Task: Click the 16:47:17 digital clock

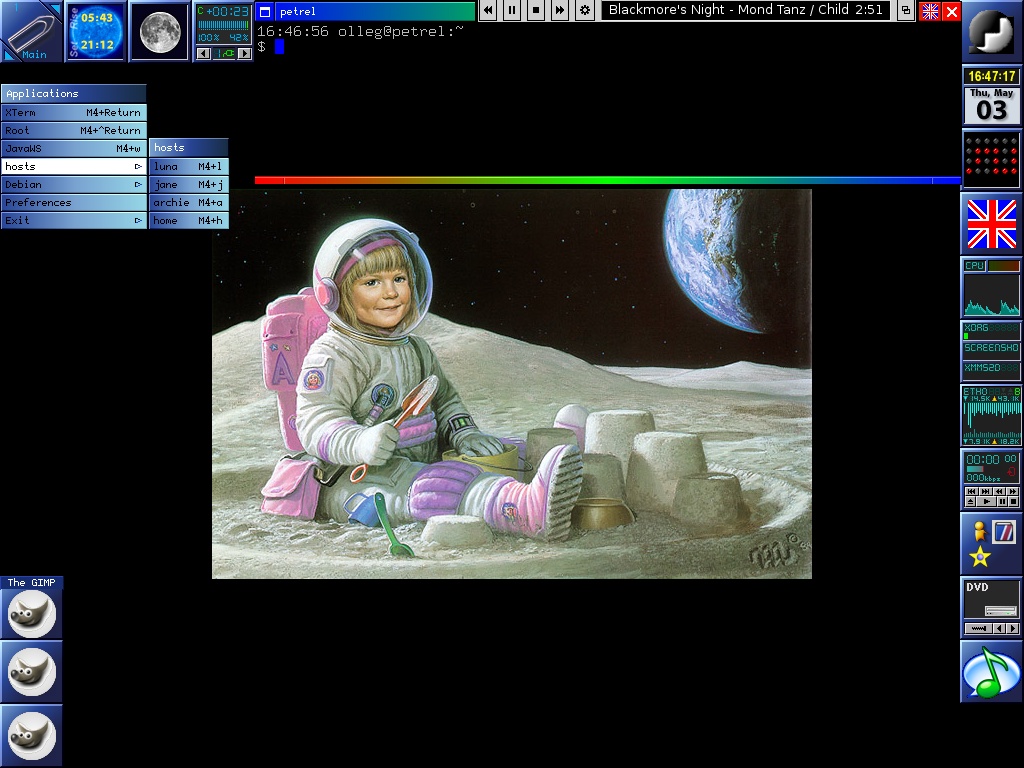Action: click(x=991, y=76)
